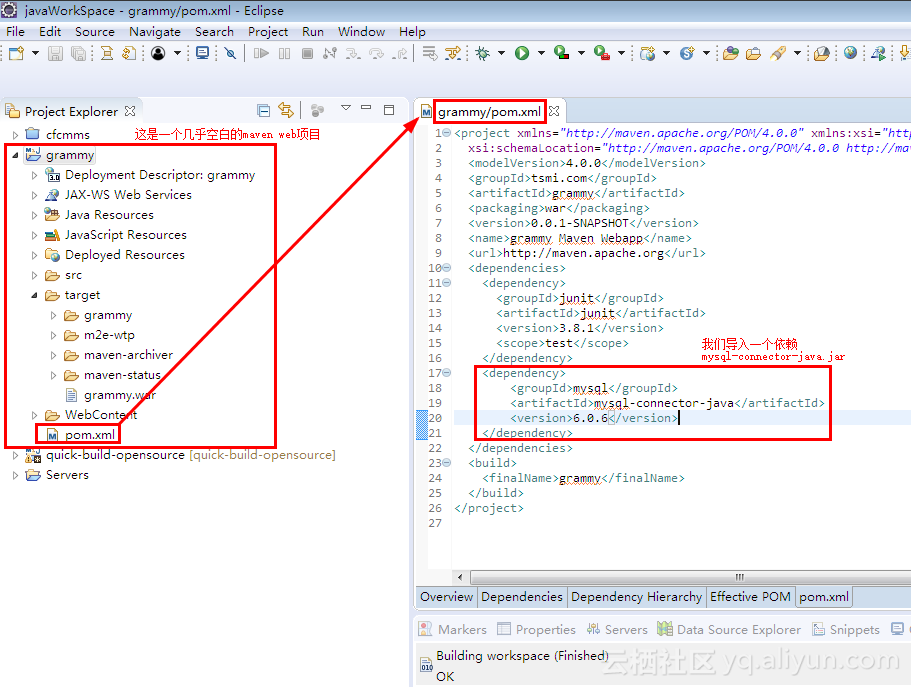This screenshot has height=687, width=911.
Task: Open the Run configurations dropdown arrow
Action: (541, 53)
